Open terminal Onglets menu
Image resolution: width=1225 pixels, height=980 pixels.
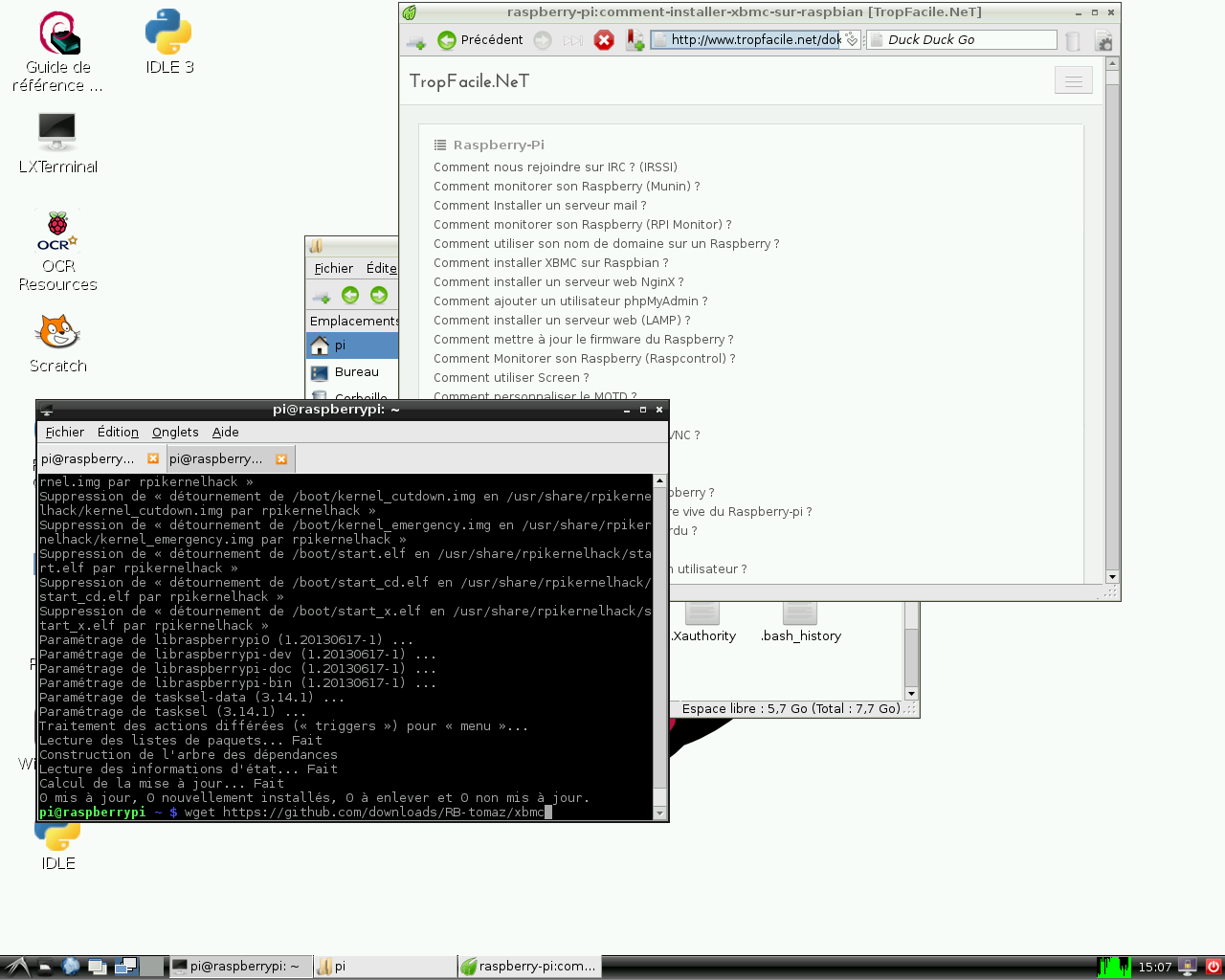coord(175,433)
